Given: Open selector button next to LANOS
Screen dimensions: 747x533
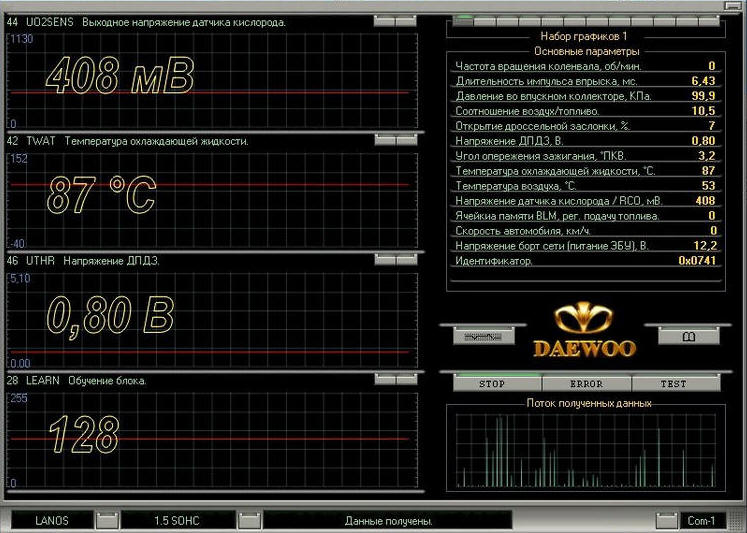Looking at the screenshot, I should click(107, 520).
